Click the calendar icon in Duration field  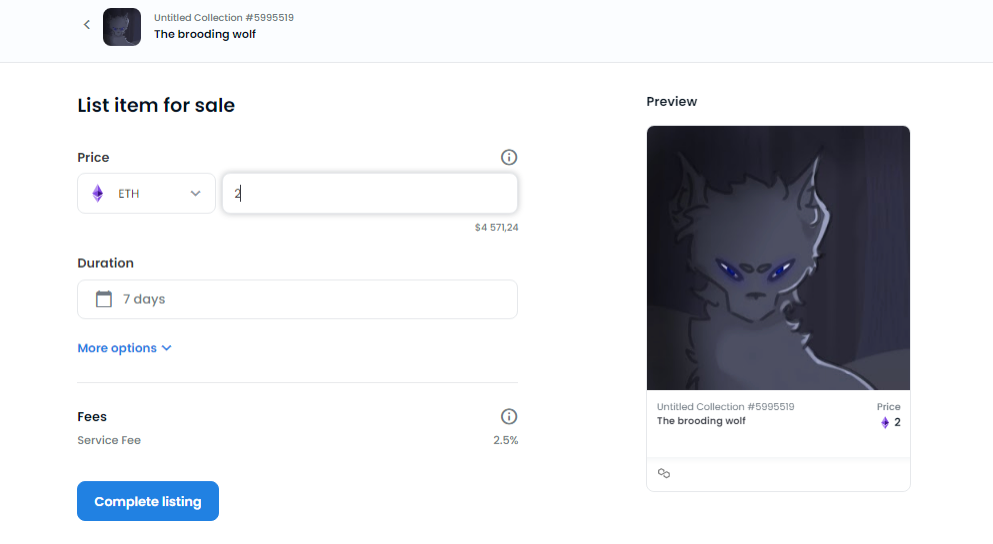104,299
